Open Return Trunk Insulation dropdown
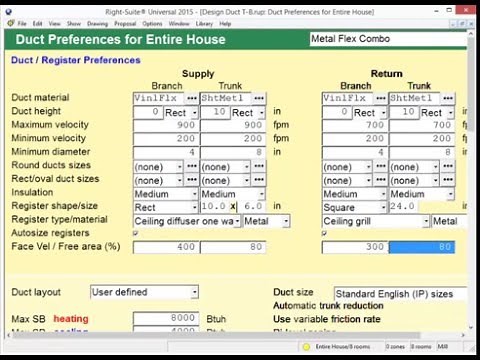This screenshot has width=480, height=360. click(x=451, y=194)
